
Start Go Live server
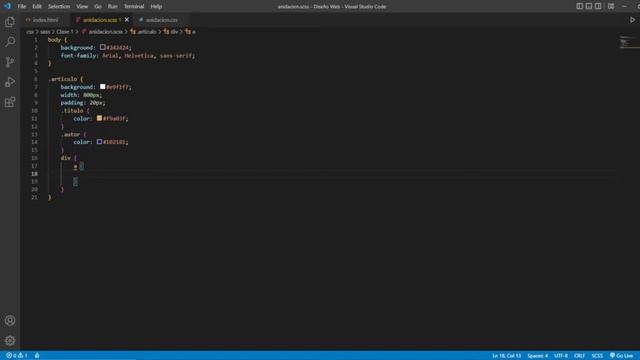[622, 356]
